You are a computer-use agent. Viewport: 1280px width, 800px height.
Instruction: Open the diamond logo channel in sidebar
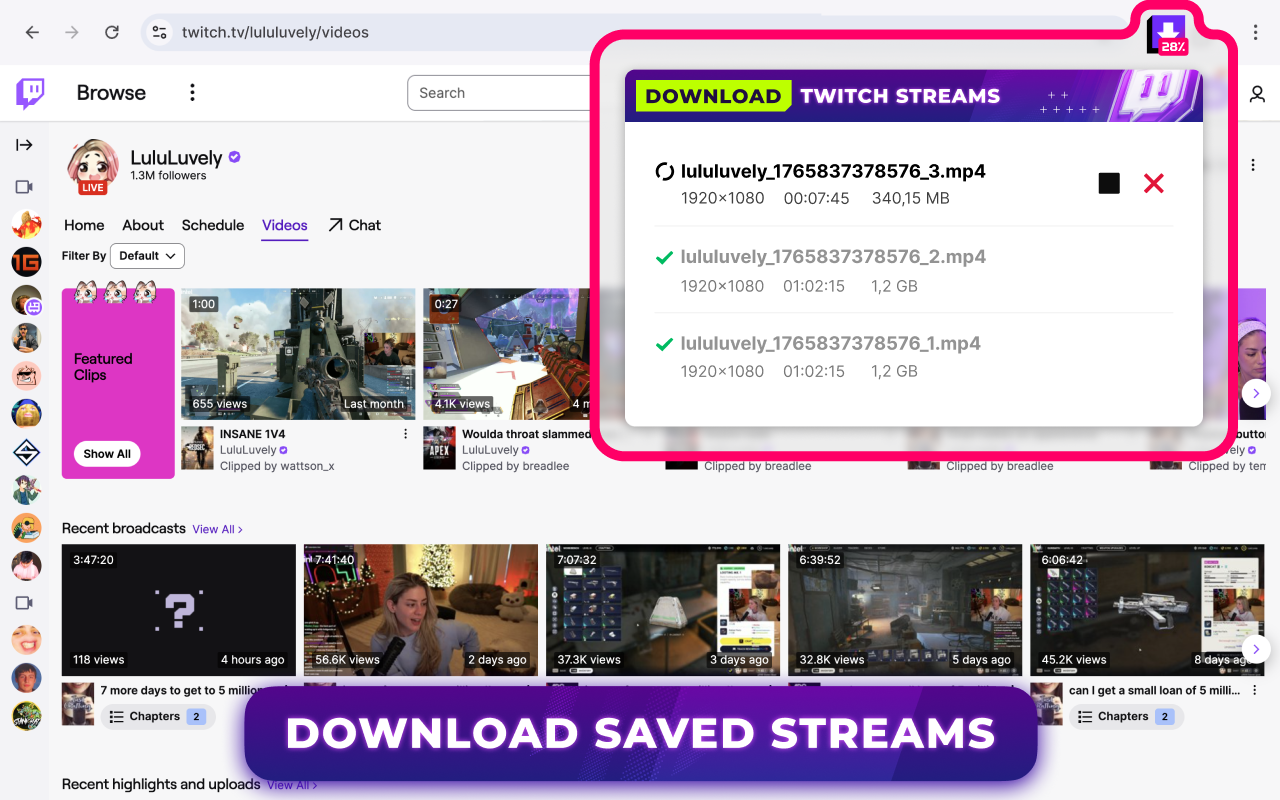tap(26, 453)
